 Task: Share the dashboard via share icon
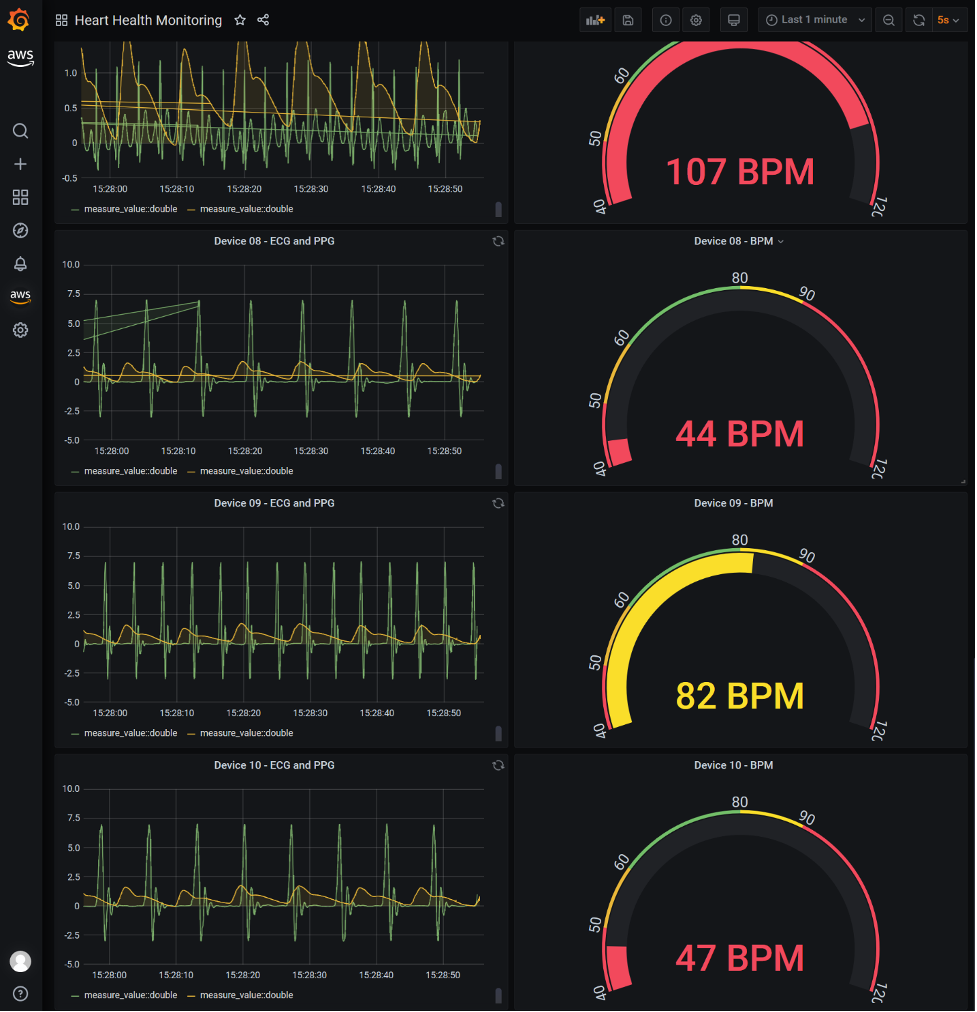263,20
